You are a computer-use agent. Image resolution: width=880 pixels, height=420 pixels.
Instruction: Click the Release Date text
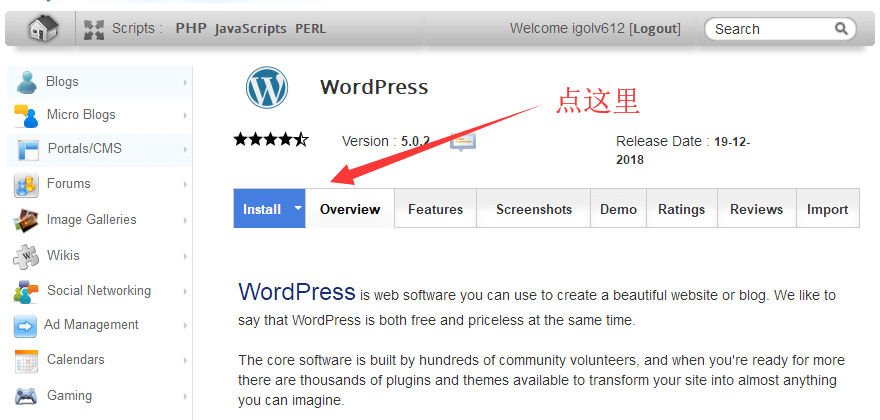(684, 150)
